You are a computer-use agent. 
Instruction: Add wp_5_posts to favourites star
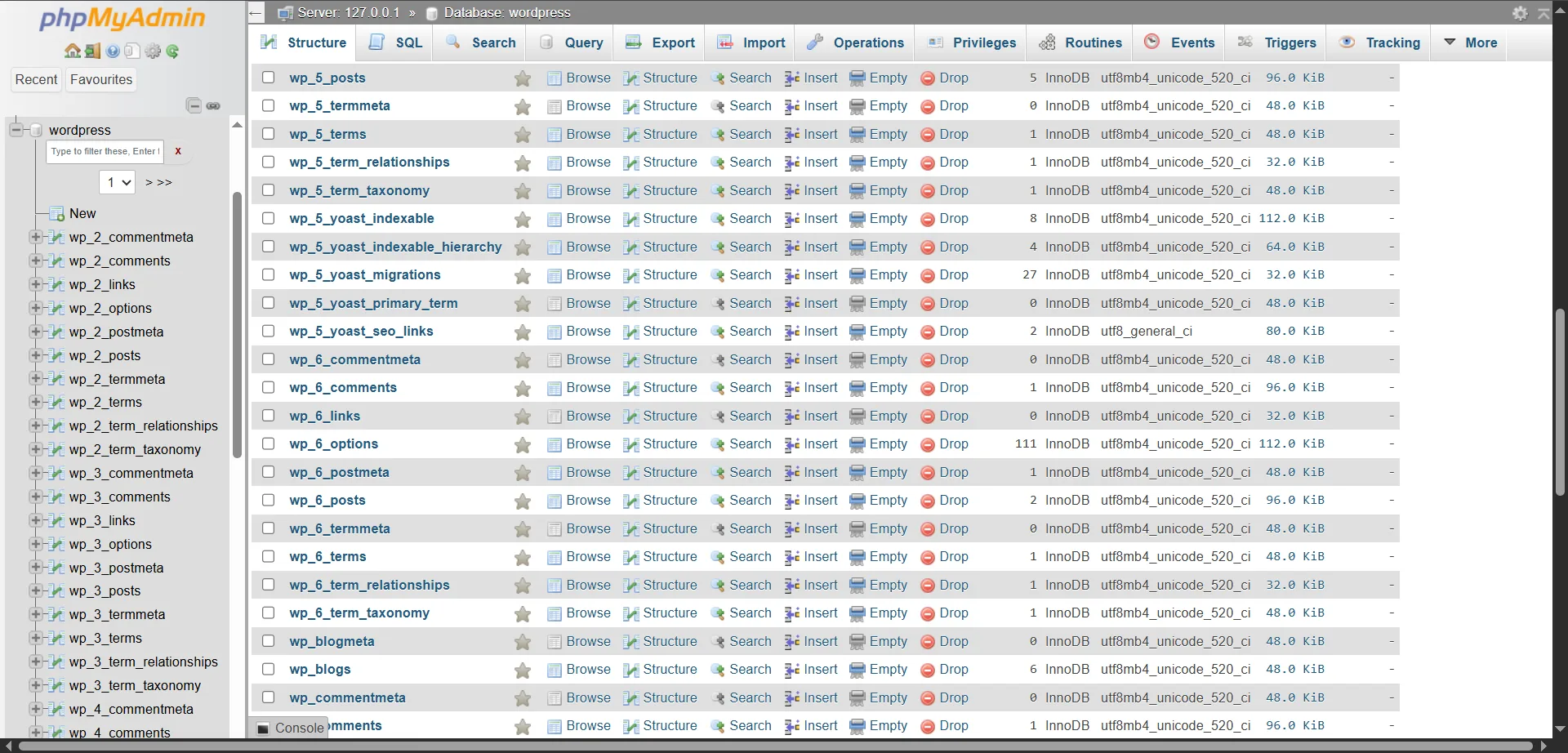523,78
